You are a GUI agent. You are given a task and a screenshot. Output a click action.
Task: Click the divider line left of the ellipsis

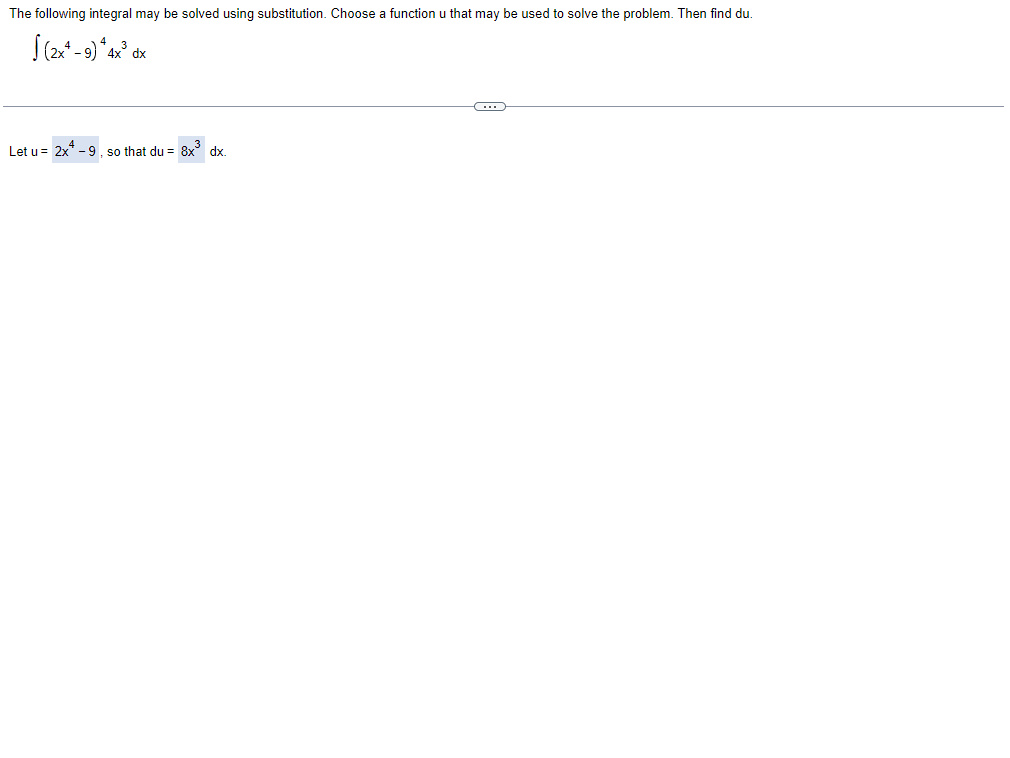[238, 106]
